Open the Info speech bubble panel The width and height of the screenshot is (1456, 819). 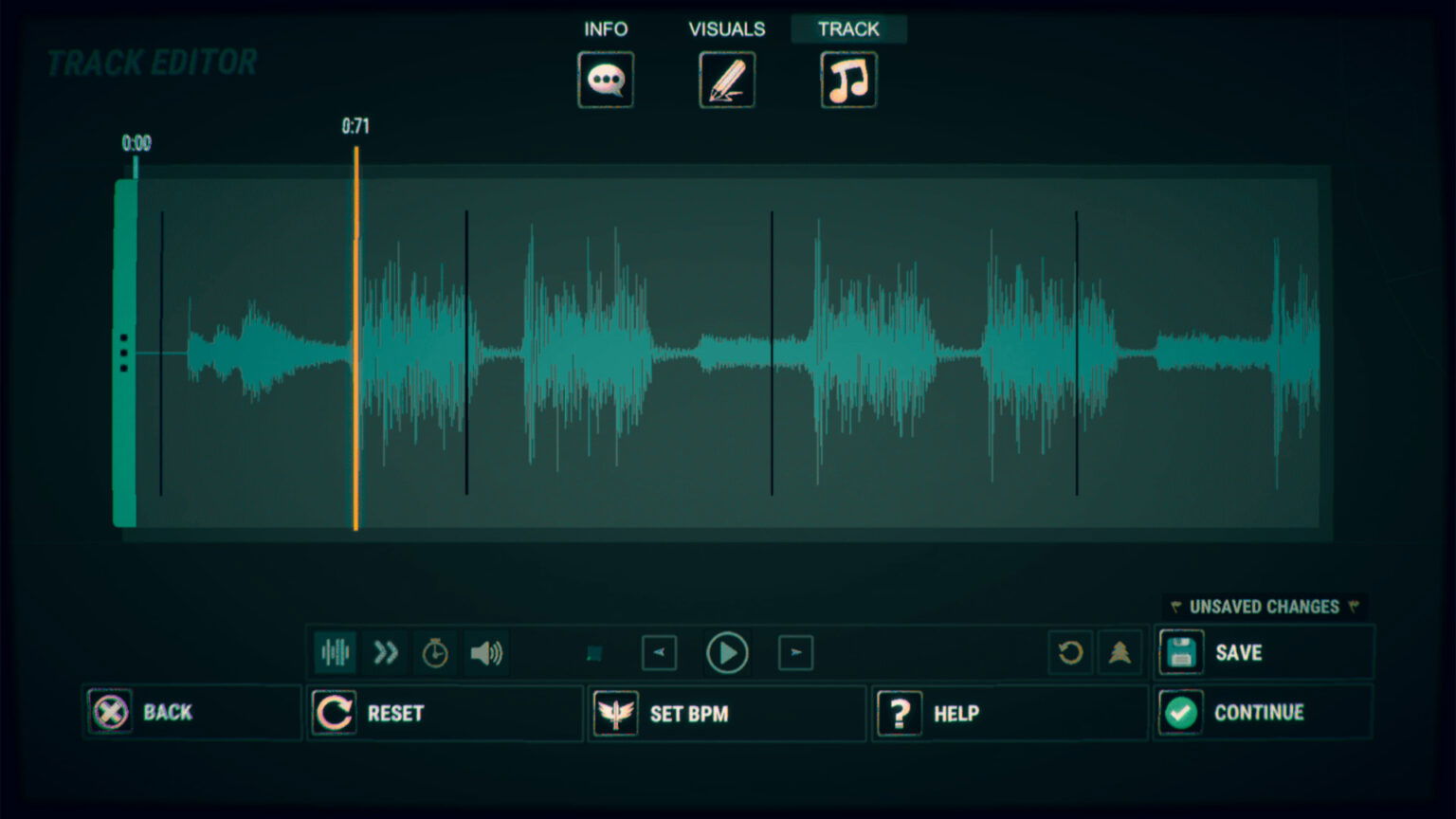(606, 80)
